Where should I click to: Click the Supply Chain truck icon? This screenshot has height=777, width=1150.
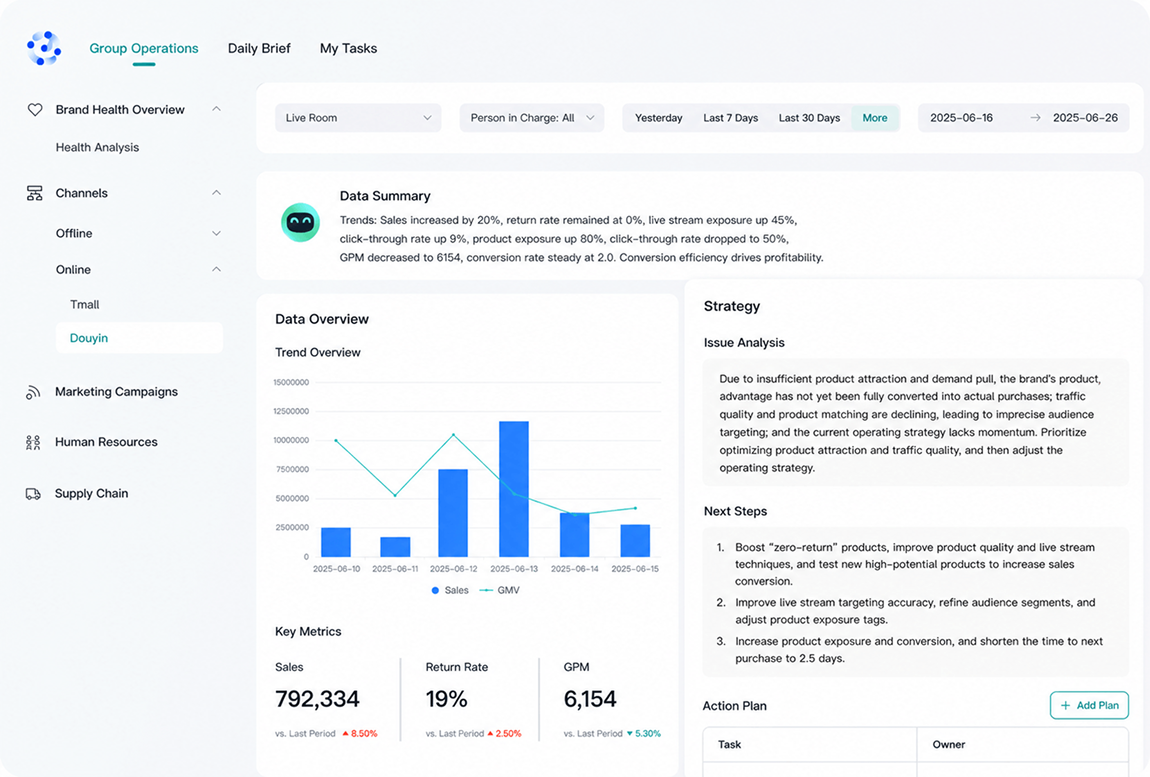tap(33, 494)
